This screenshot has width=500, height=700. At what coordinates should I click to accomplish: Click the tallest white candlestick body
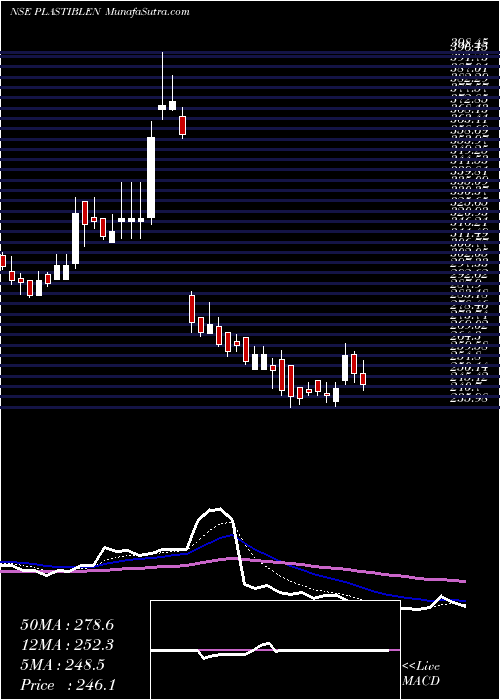pyautogui.click(x=151, y=178)
